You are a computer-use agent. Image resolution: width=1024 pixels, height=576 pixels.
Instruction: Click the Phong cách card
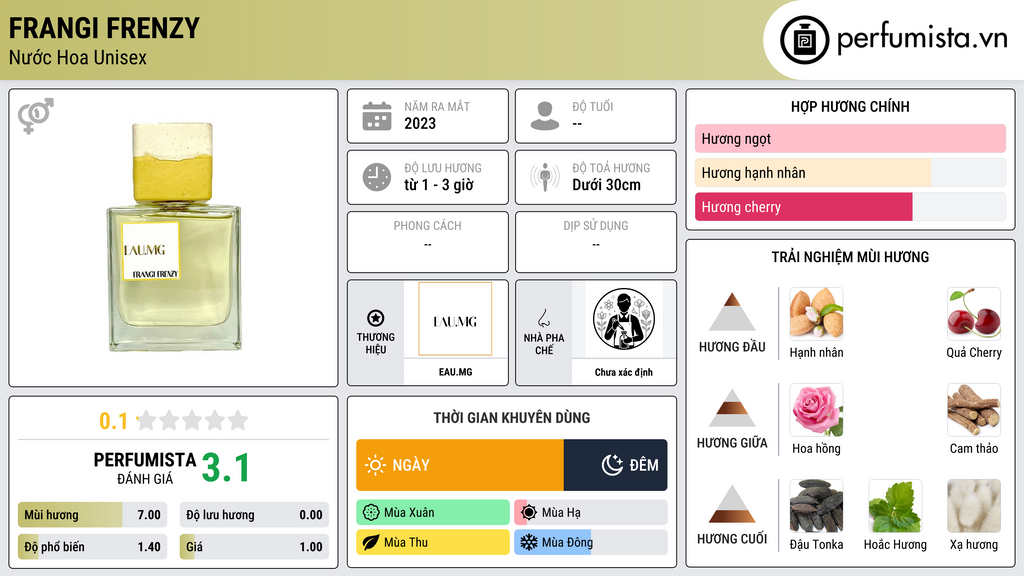428,242
